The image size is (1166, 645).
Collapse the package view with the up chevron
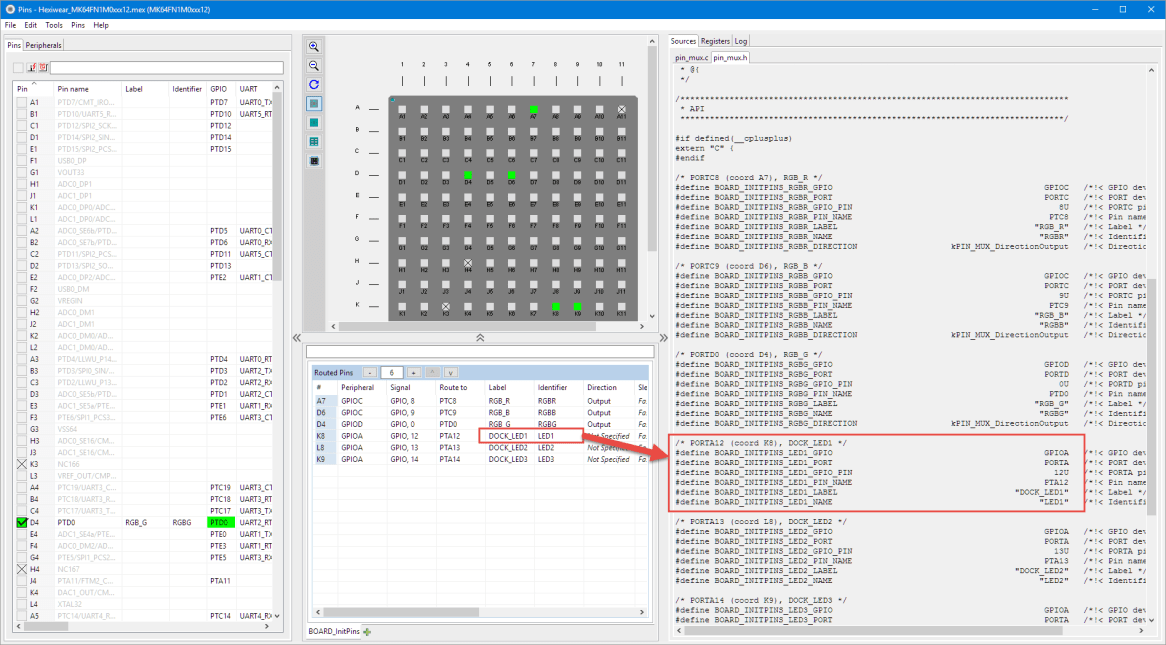(x=481, y=338)
